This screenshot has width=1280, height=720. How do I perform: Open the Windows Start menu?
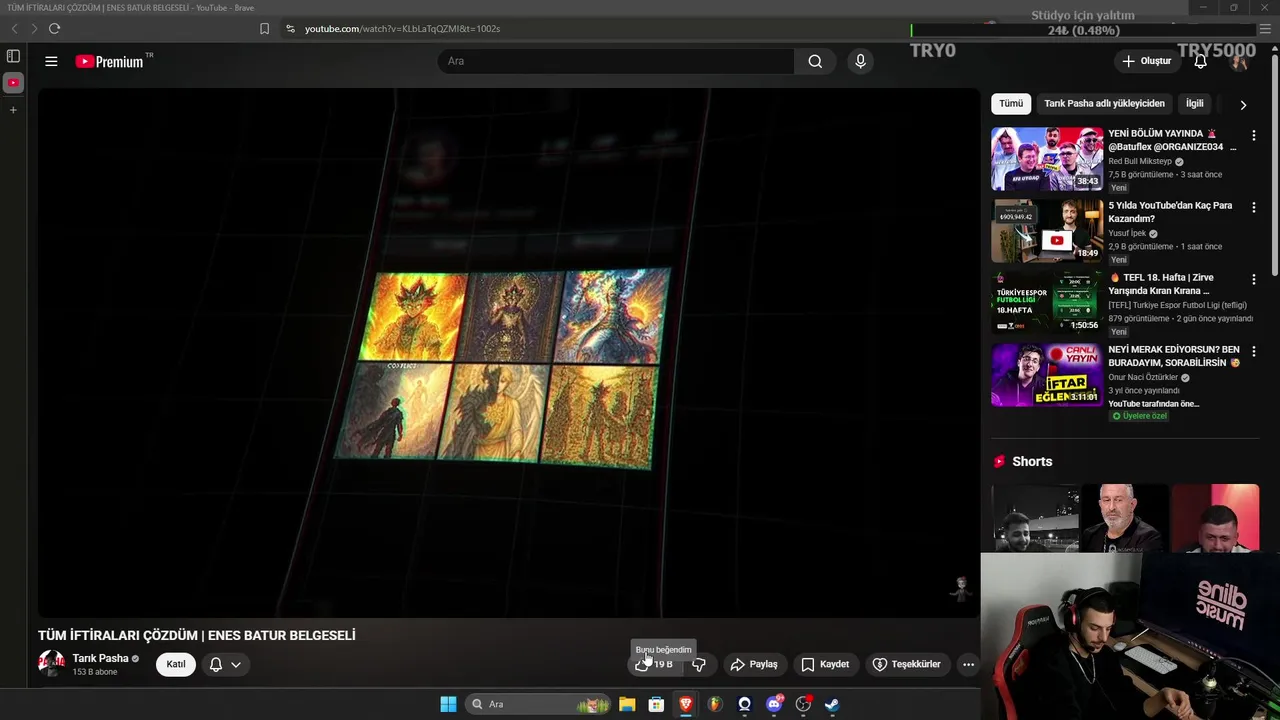click(x=448, y=704)
